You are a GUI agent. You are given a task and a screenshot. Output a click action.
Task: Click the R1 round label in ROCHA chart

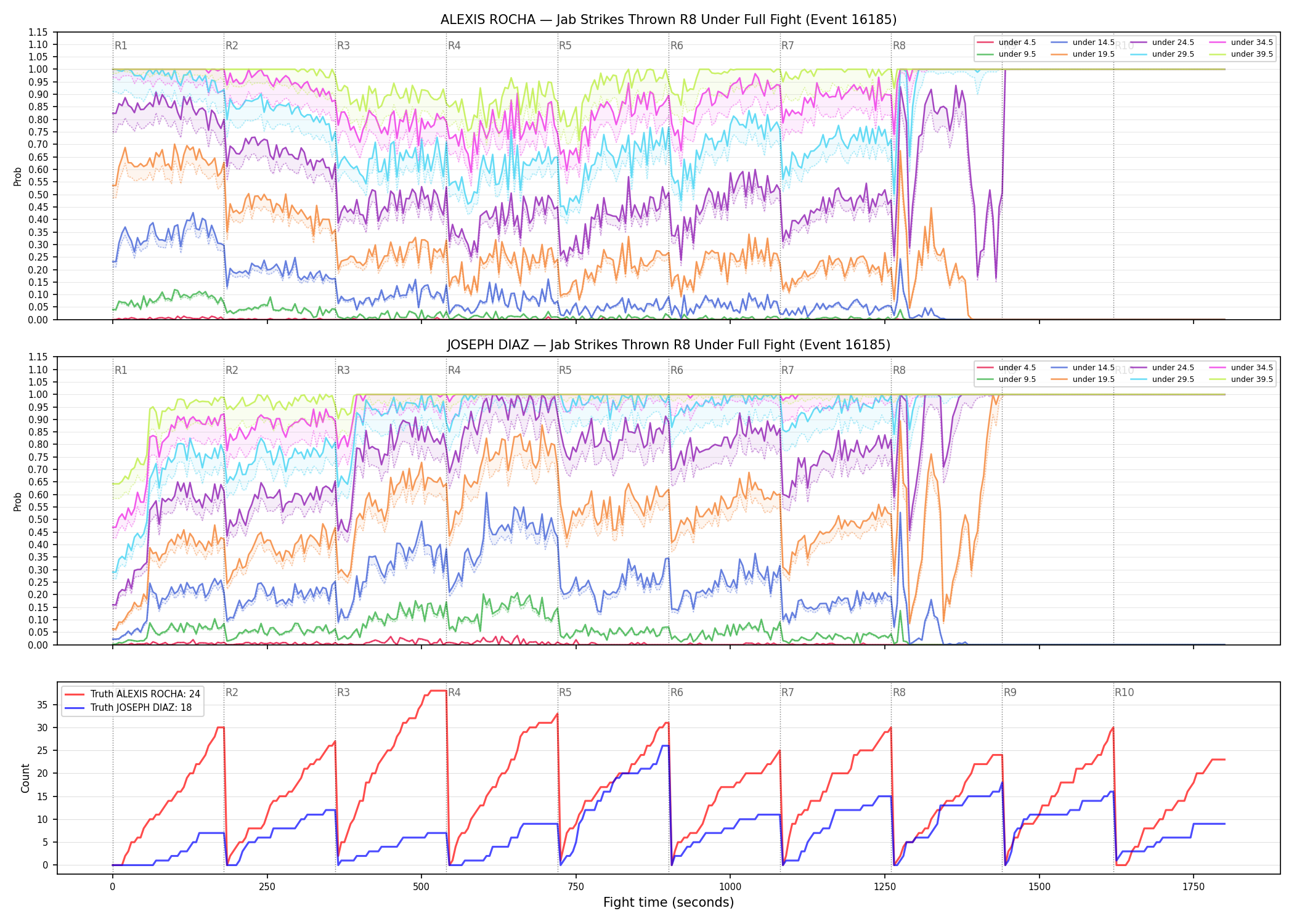pyautogui.click(x=121, y=46)
